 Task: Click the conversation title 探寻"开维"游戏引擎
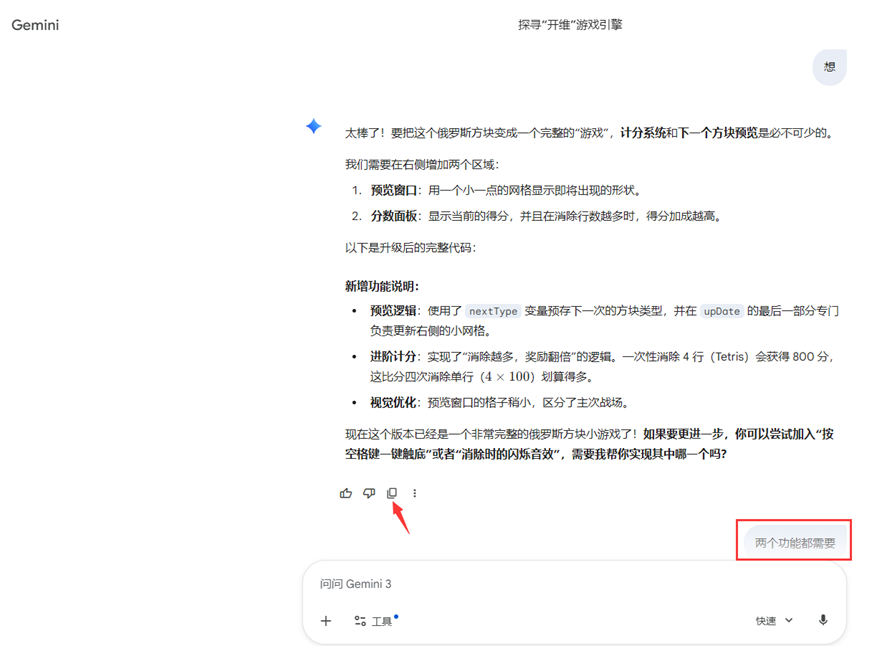(x=570, y=25)
